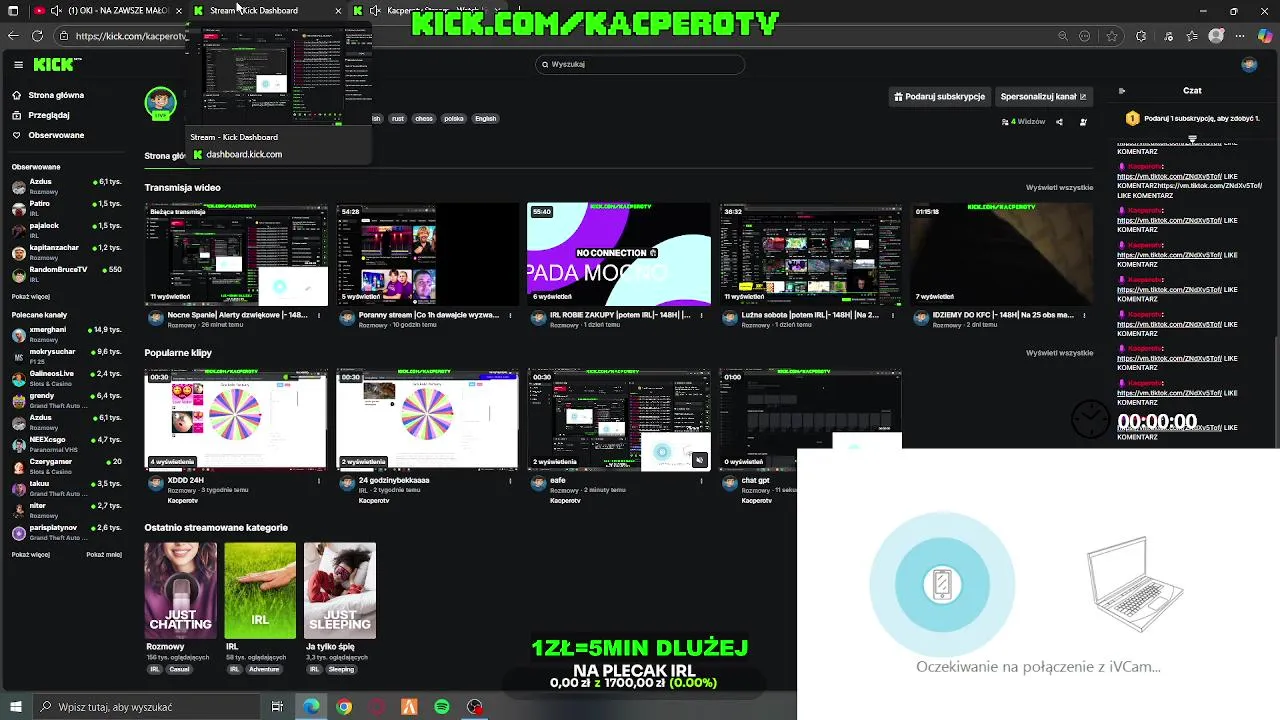
Task: Click the polska tag chip
Action: point(454,118)
